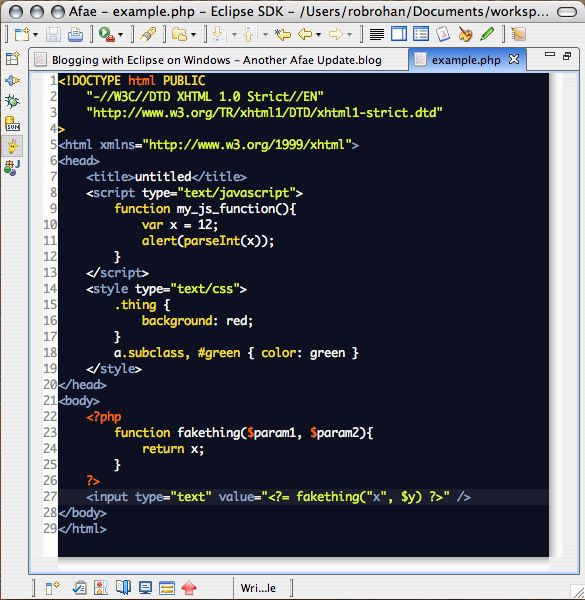Click the Search flashlight toolbar icon
Image resolution: width=585 pixels, height=600 pixels.
pyautogui.click(x=148, y=34)
